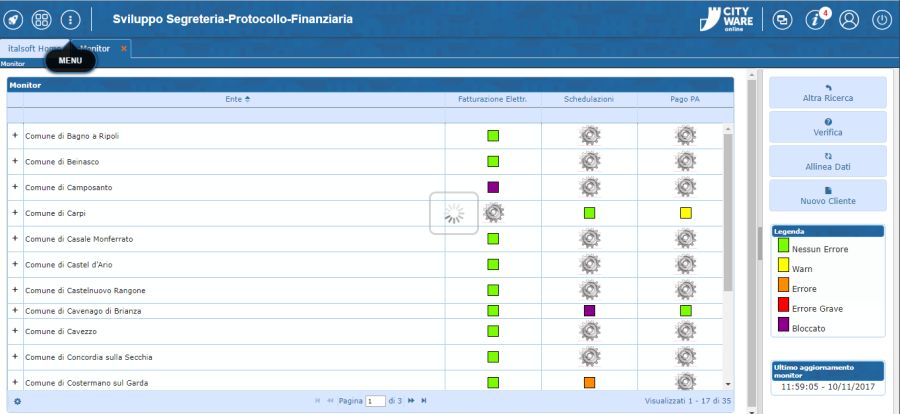
Task: Click the rocket launcher icon in header
Action: [14, 19]
